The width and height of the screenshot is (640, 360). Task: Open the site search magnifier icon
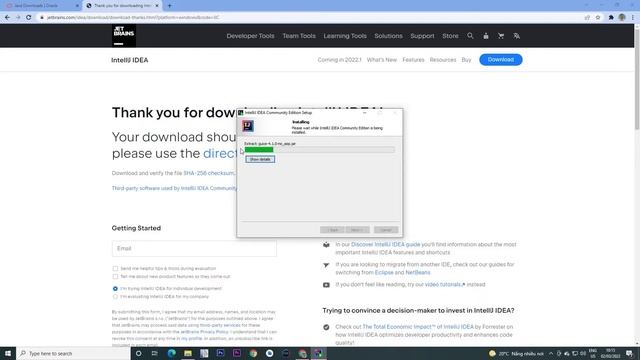coord(470,36)
